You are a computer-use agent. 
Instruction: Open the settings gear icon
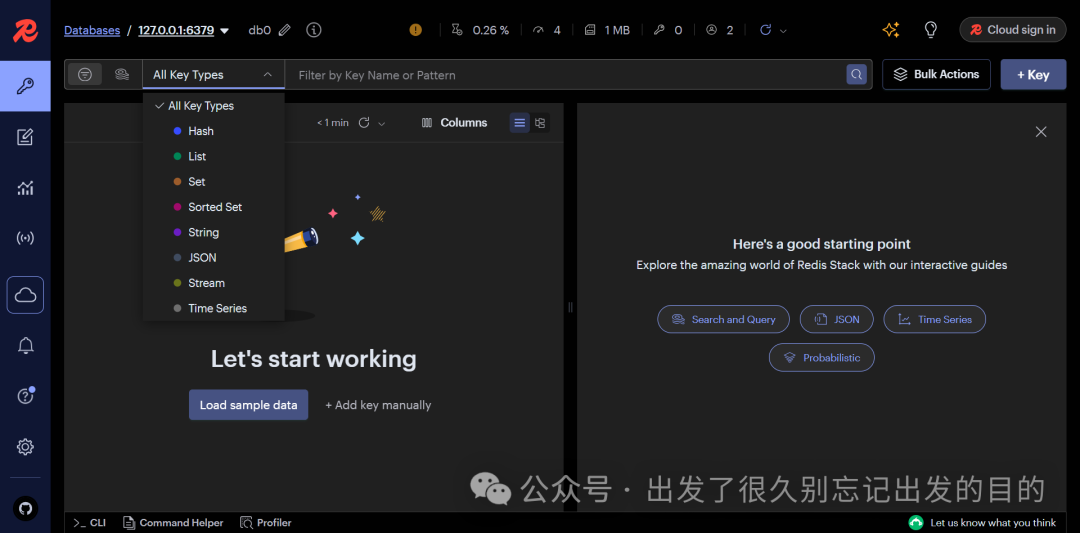pos(25,447)
